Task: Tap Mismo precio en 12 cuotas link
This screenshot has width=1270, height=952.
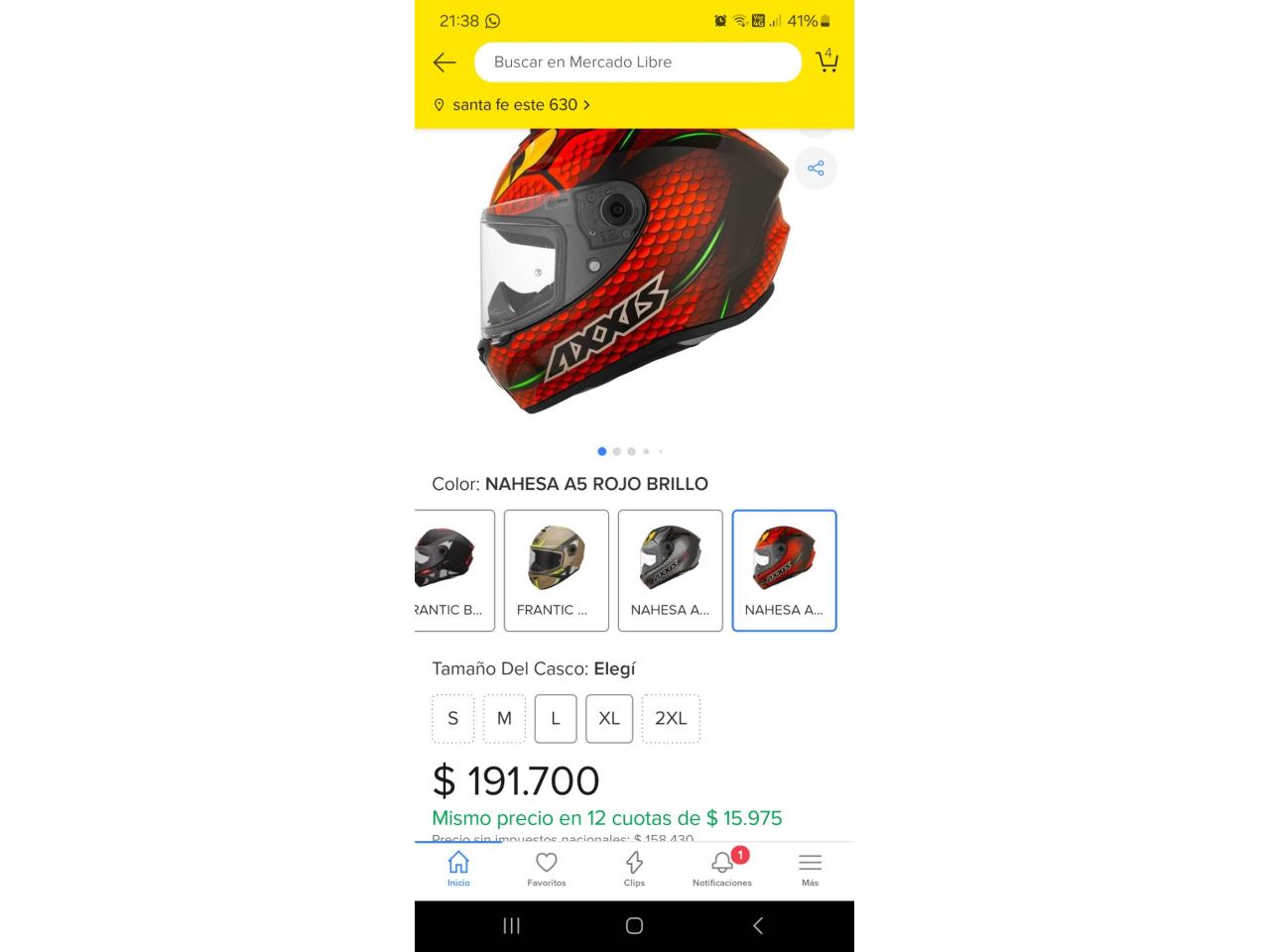Action: click(x=607, y=818)
